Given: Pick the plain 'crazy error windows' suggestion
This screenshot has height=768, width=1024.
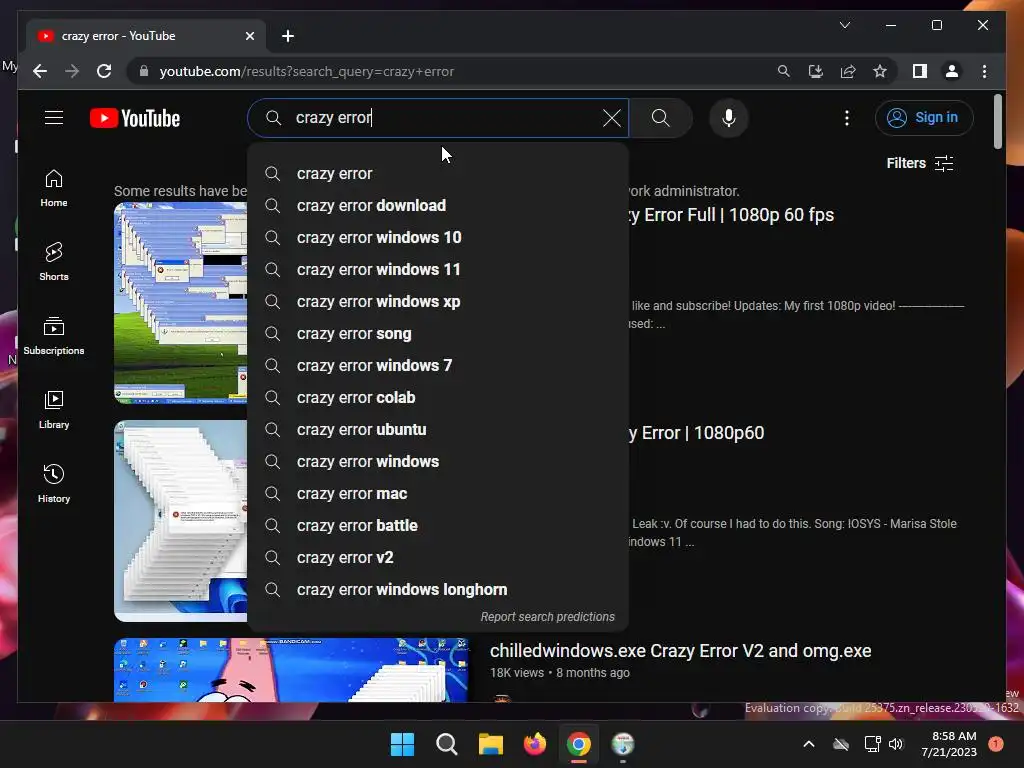Looking at the screenshot, I should 438,462.
